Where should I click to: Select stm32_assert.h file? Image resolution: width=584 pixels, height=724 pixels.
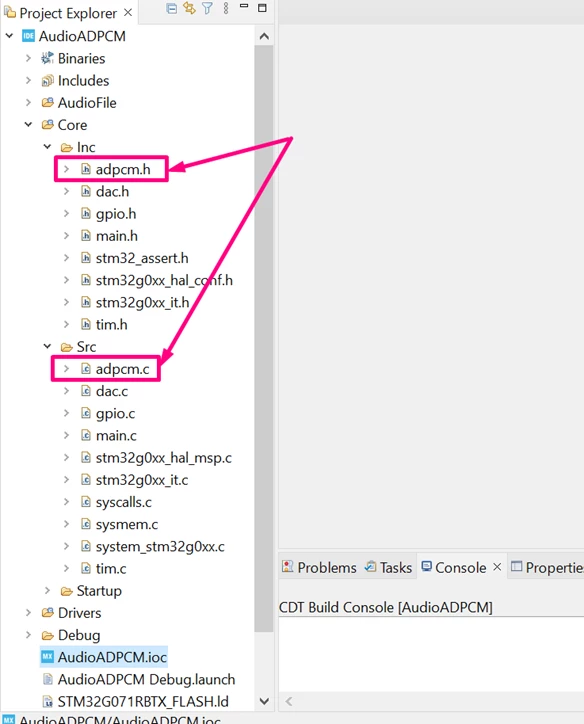pos(142,258)
